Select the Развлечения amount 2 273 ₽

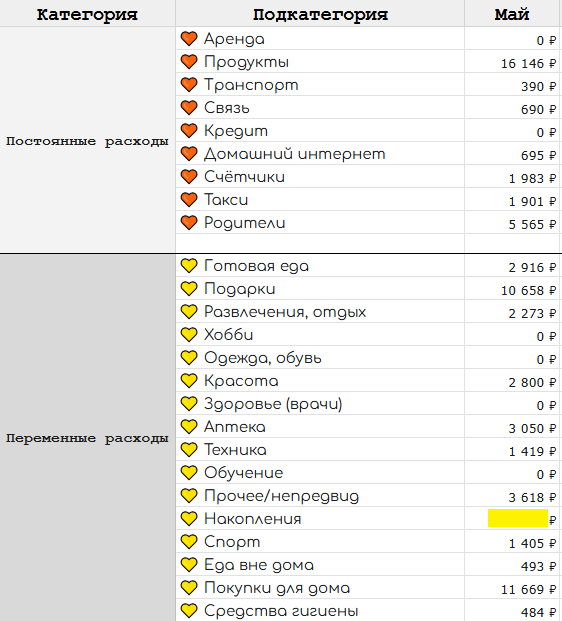(x=532, y=313)
